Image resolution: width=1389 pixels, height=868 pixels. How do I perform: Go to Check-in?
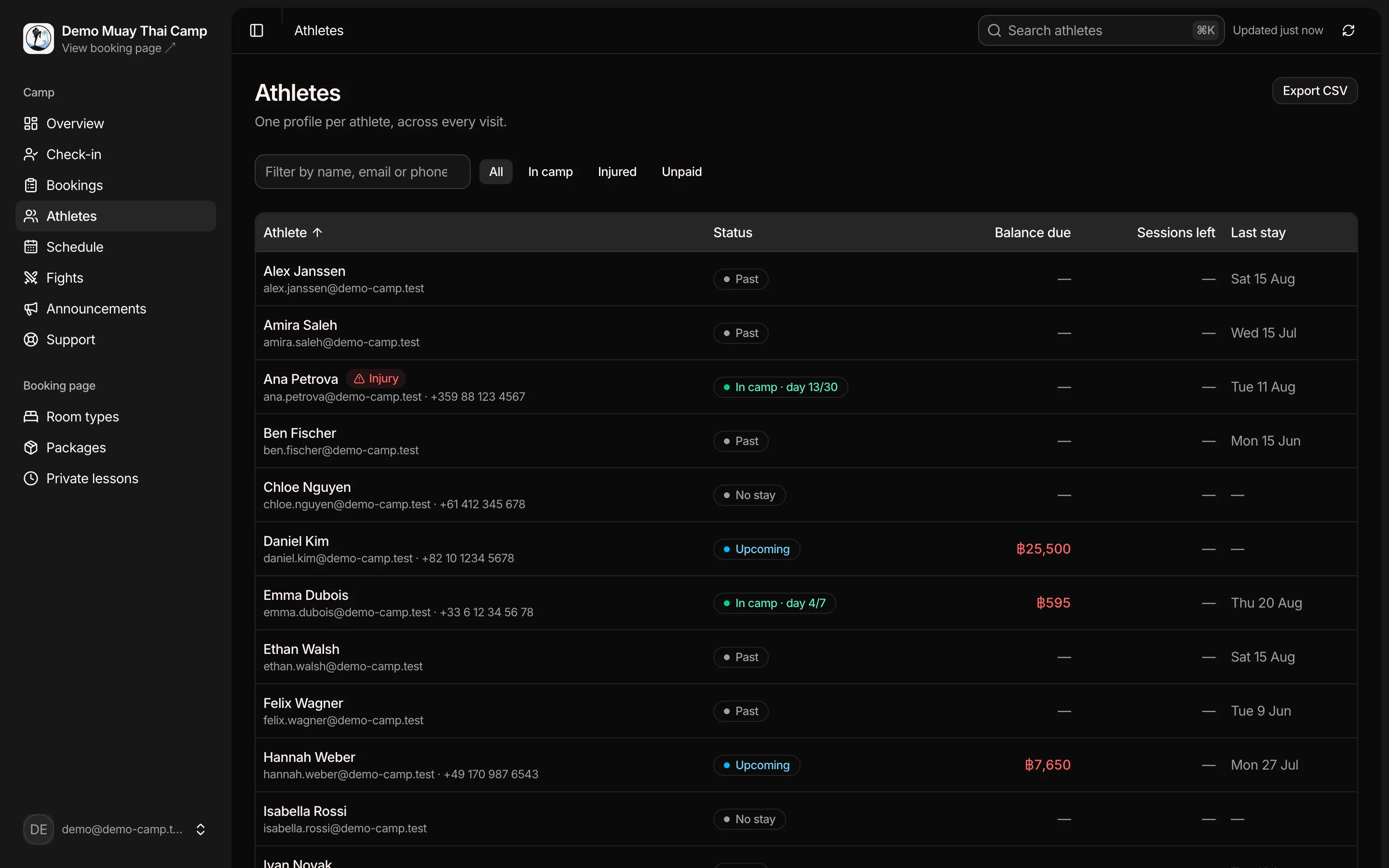(116, 154)
